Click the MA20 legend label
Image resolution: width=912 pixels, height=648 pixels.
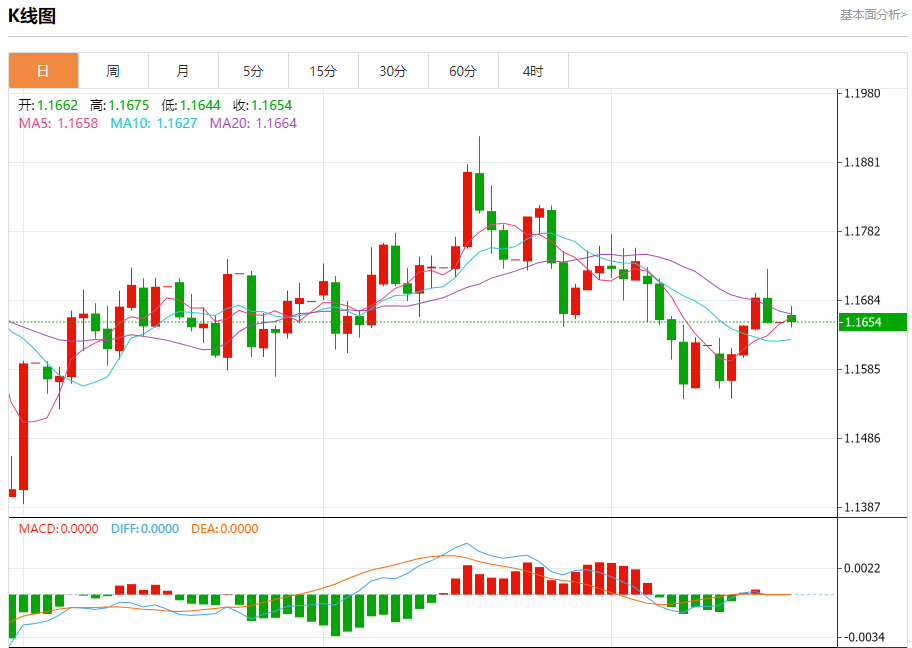[x=253, y=123]
